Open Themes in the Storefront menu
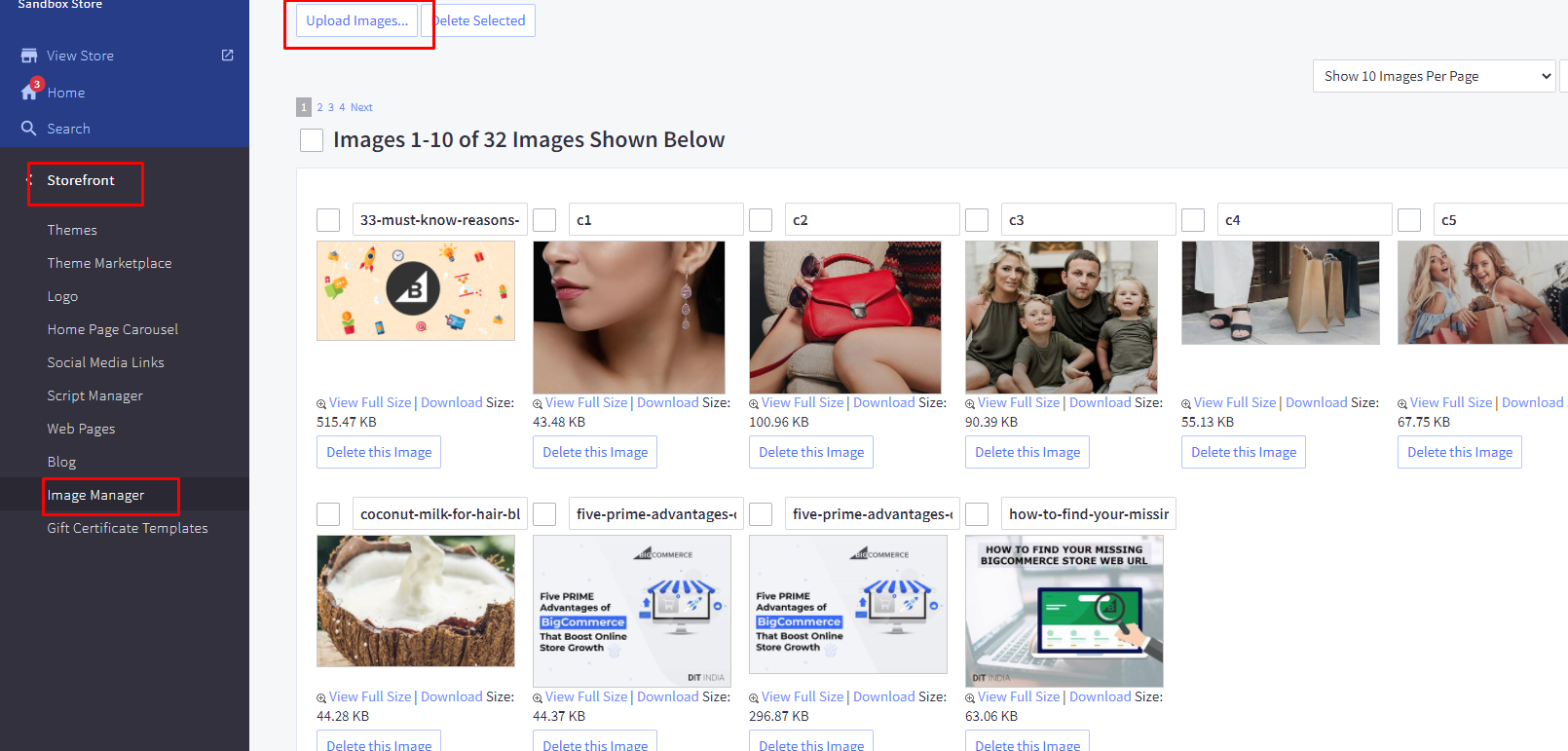 [x=72, y=230]
